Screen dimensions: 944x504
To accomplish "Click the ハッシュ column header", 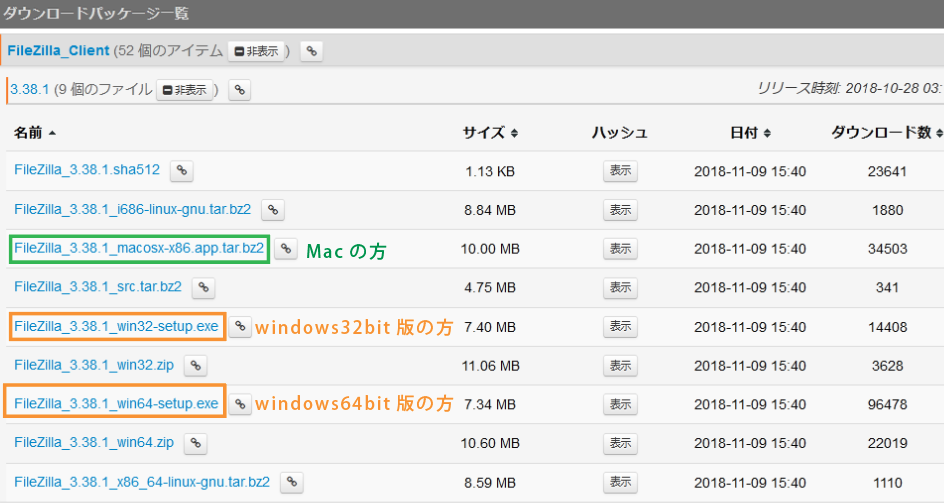I will (620, 132).
